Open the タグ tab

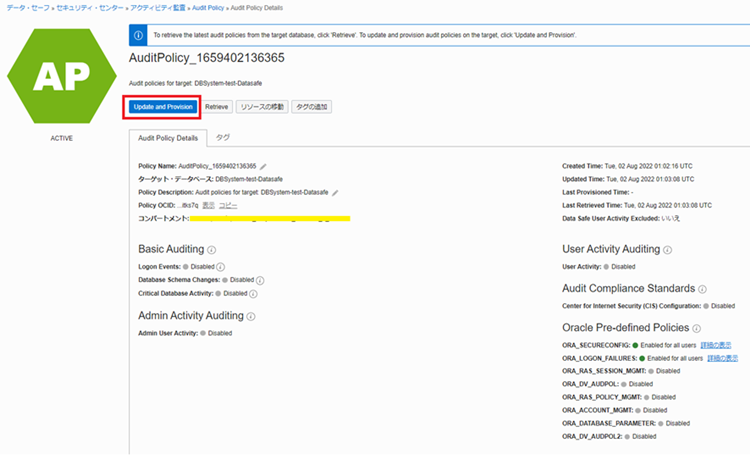pyautogui.click(x=223, y=137)
